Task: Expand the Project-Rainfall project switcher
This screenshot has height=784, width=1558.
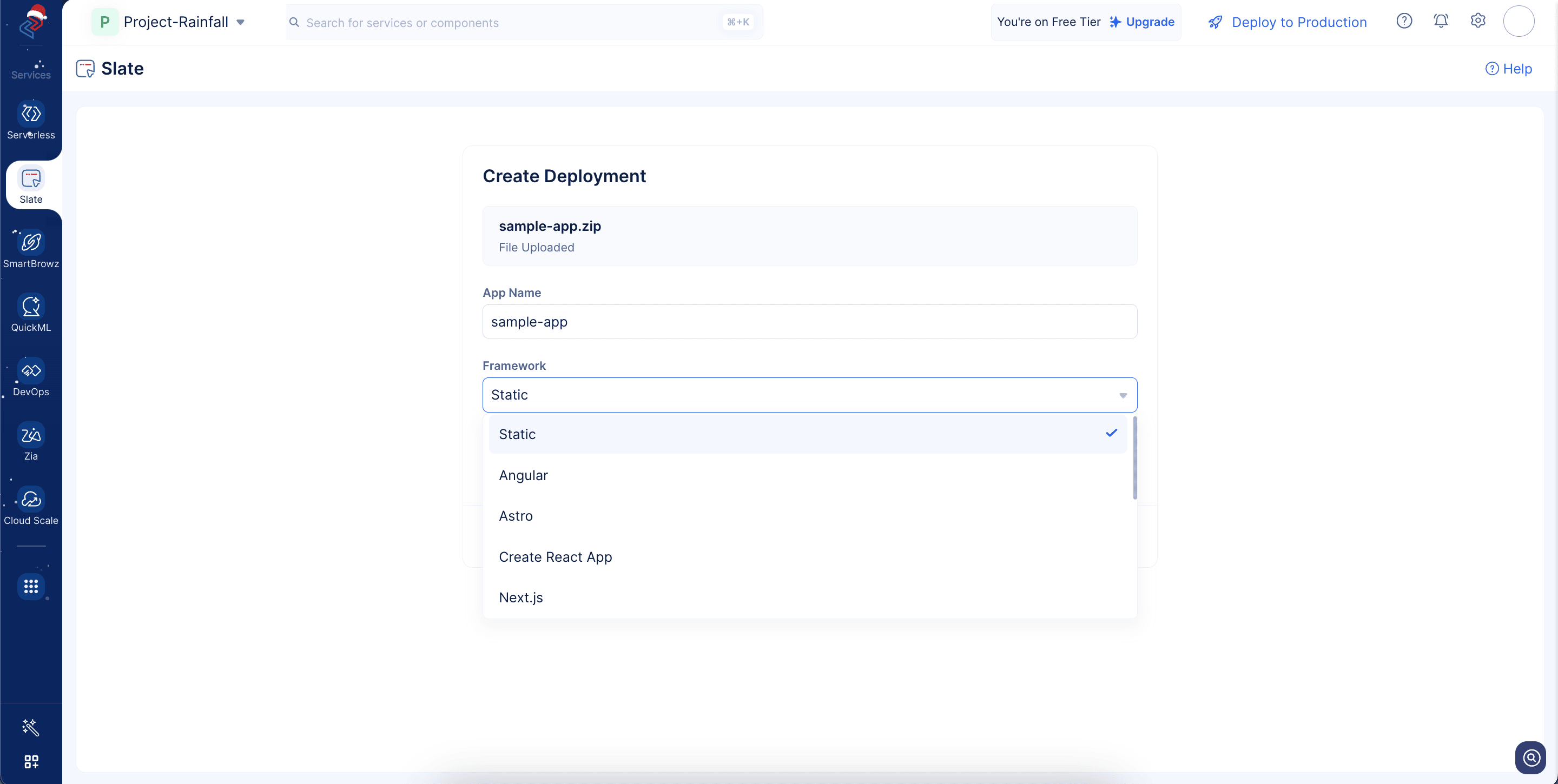Action: coord(240,22)
